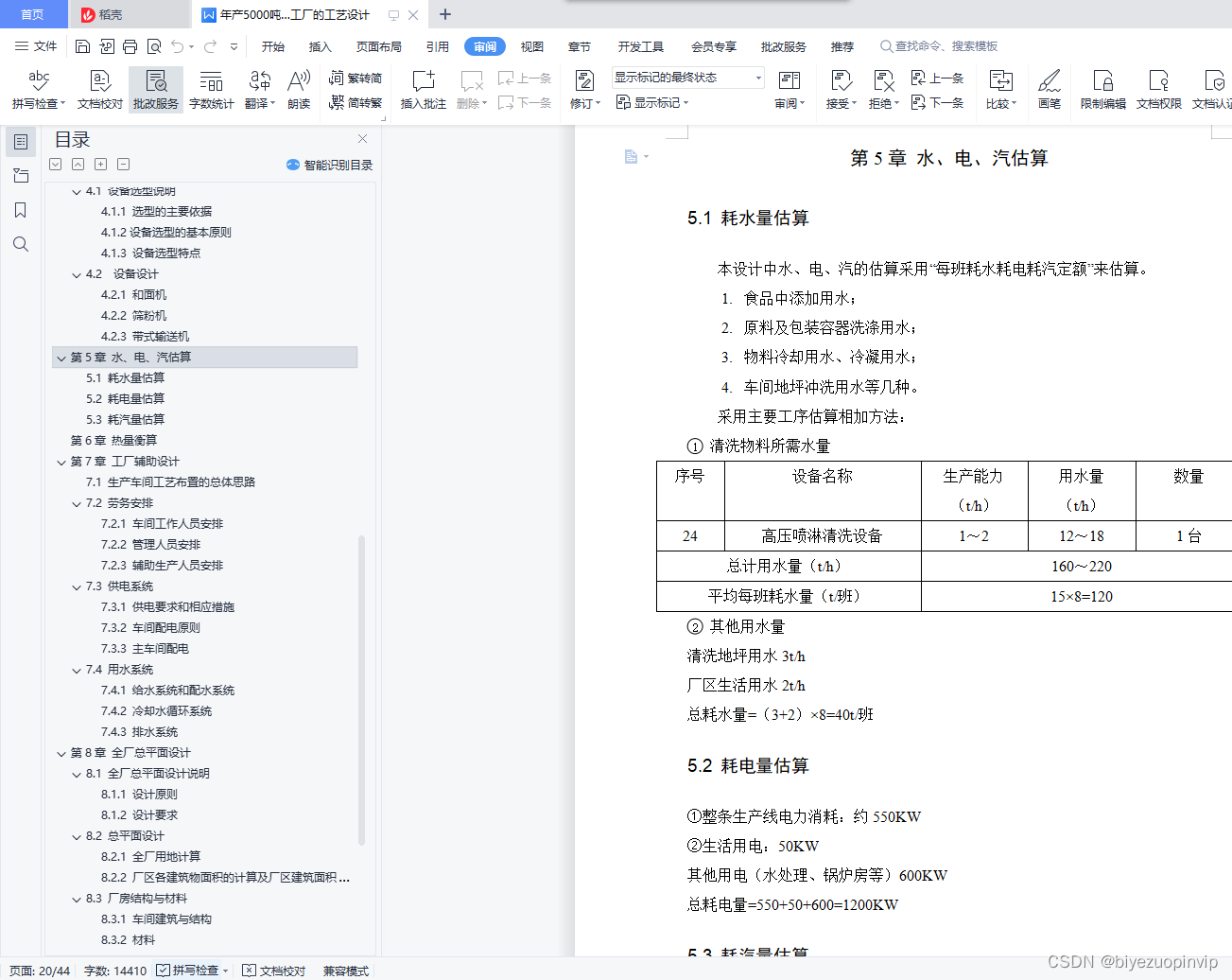Open 文档权限 document permissions
1232x980 pixels.
(1159, 90)
